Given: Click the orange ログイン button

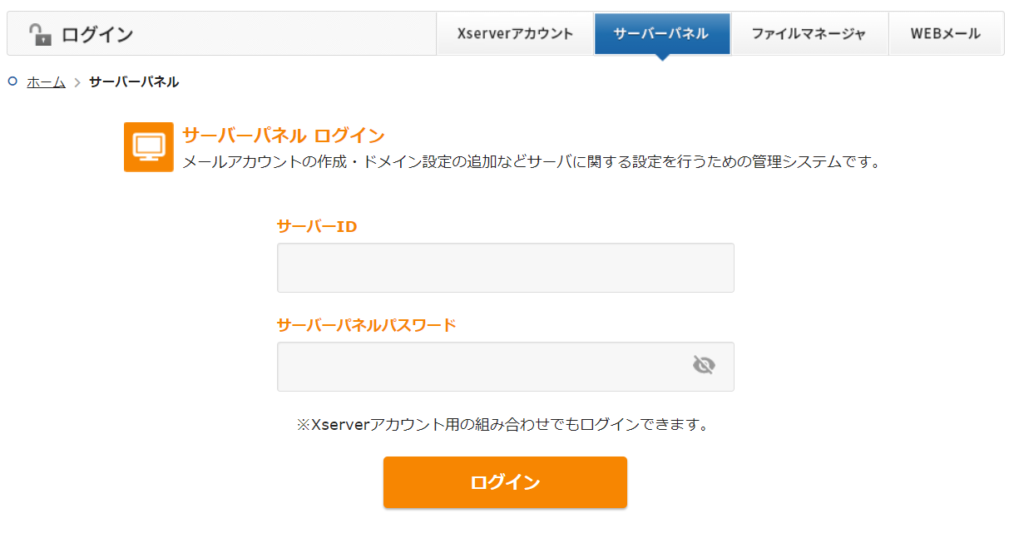Looking at the screenshot, I should pos(505,482).
